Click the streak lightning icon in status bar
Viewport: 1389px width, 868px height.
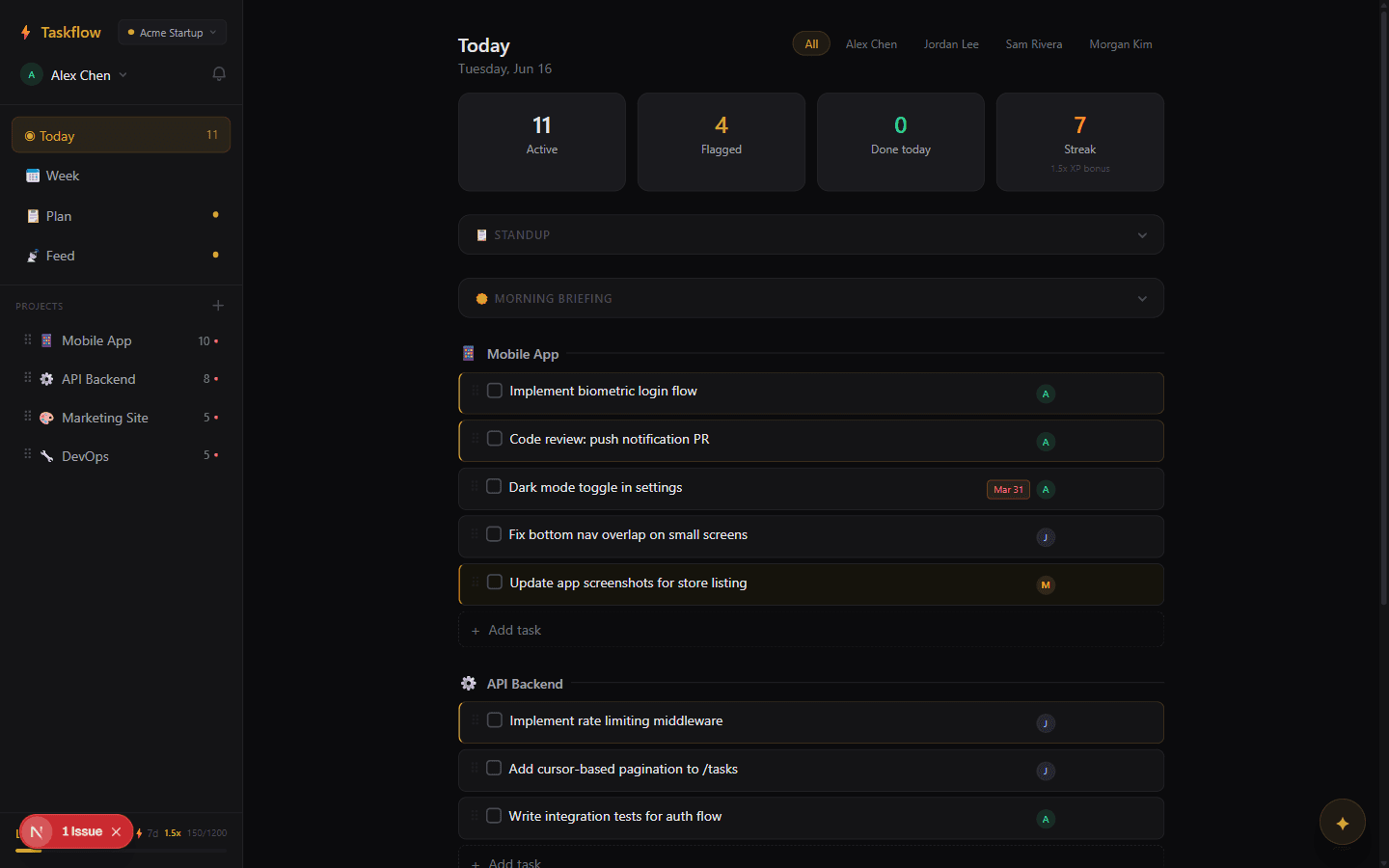[x=139, y=833]
